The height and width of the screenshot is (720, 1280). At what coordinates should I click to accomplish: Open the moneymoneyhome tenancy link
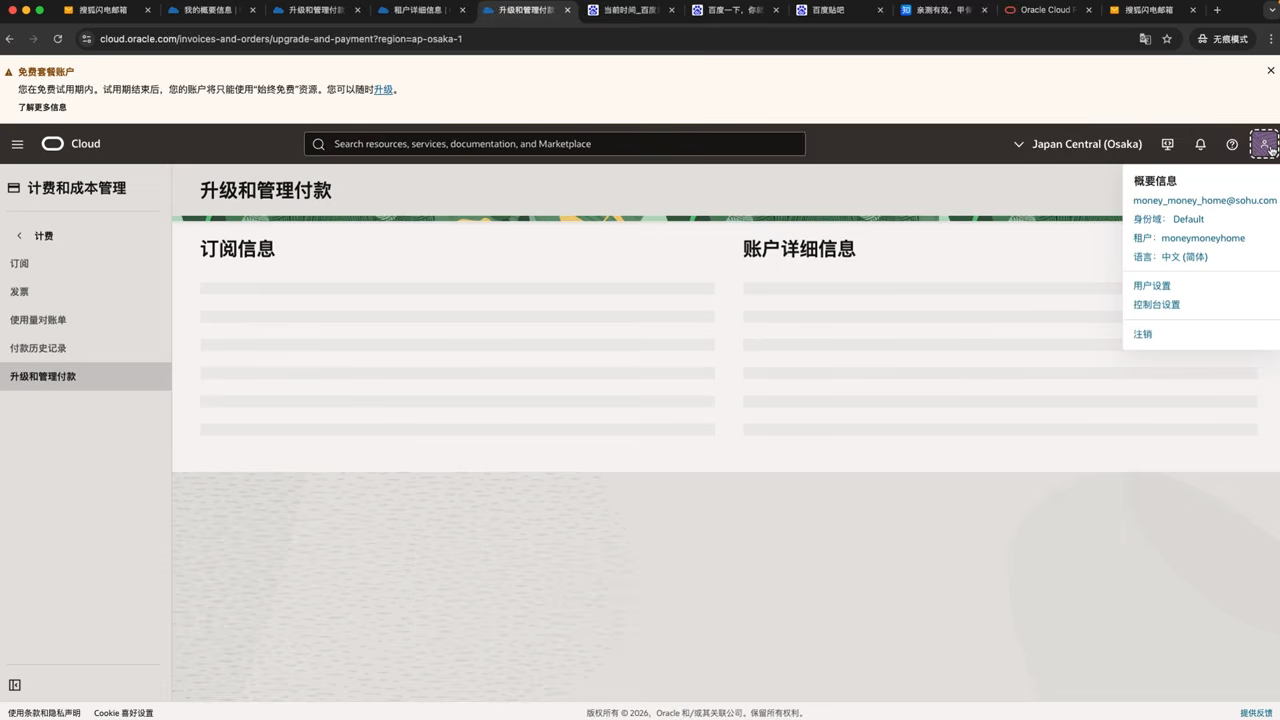click(x=1203, y=238)
